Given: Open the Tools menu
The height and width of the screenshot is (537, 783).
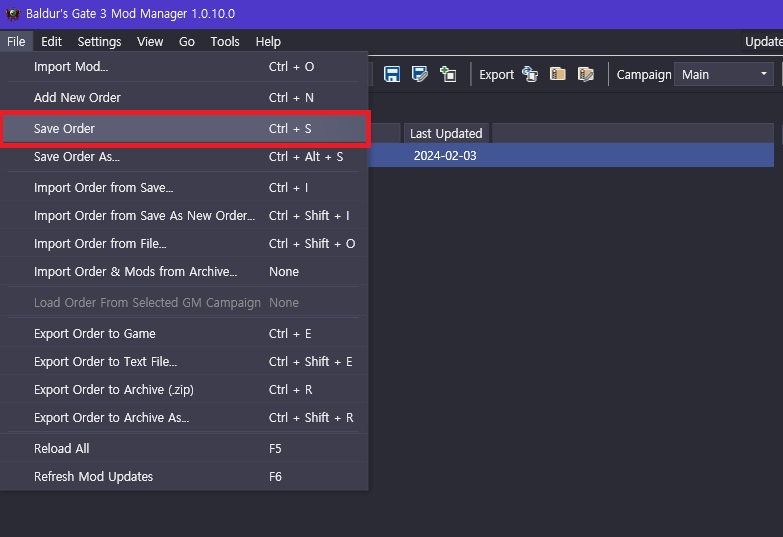Looking at the screenshot, I should point(225,41).
